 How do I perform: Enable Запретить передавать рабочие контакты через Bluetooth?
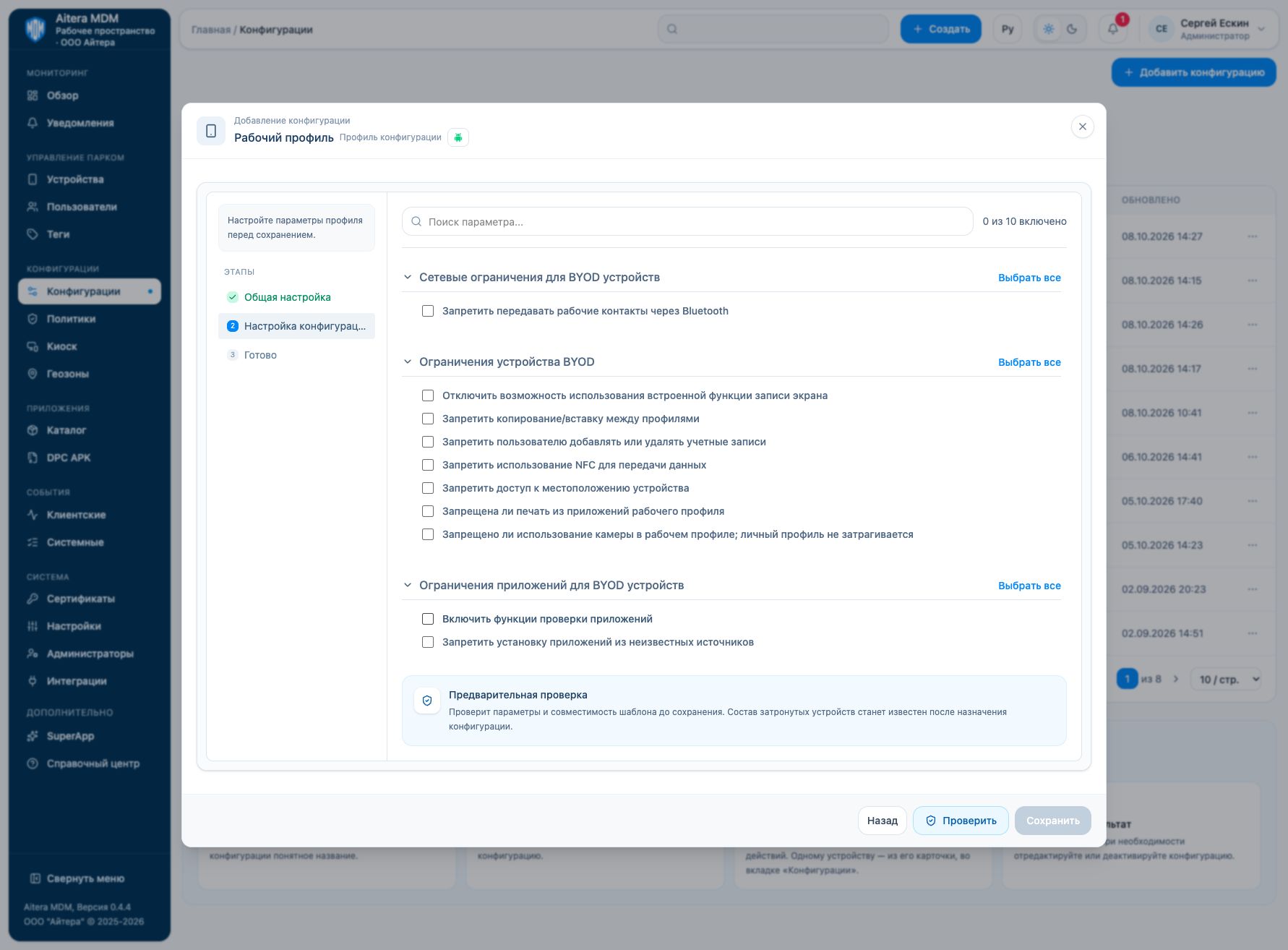click(428, 311)
